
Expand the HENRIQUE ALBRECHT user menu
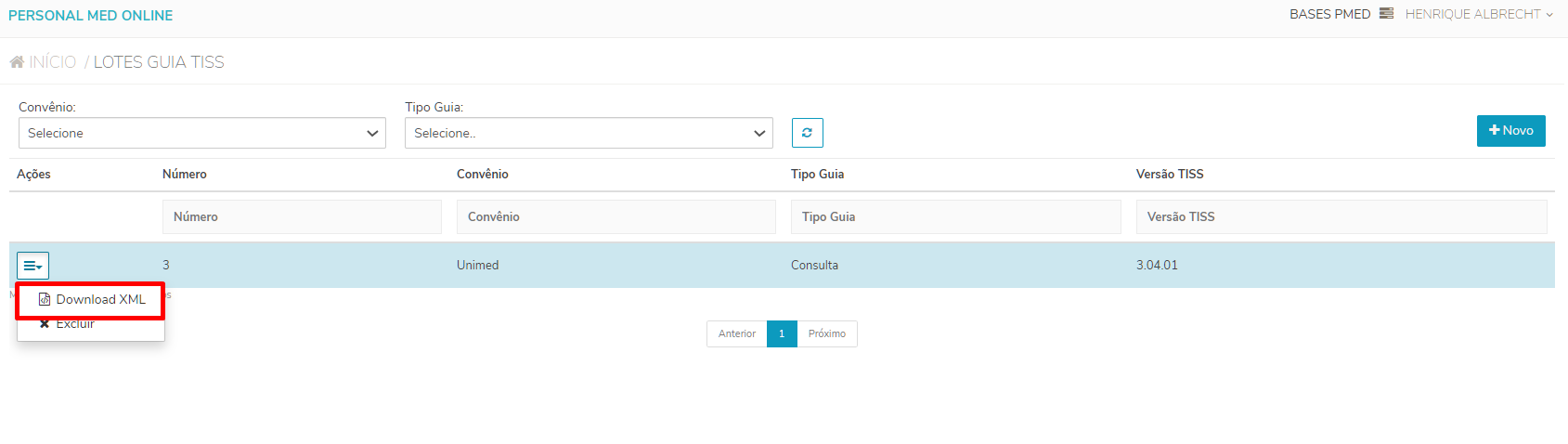pyautogui.click(x=1479, y=14)
